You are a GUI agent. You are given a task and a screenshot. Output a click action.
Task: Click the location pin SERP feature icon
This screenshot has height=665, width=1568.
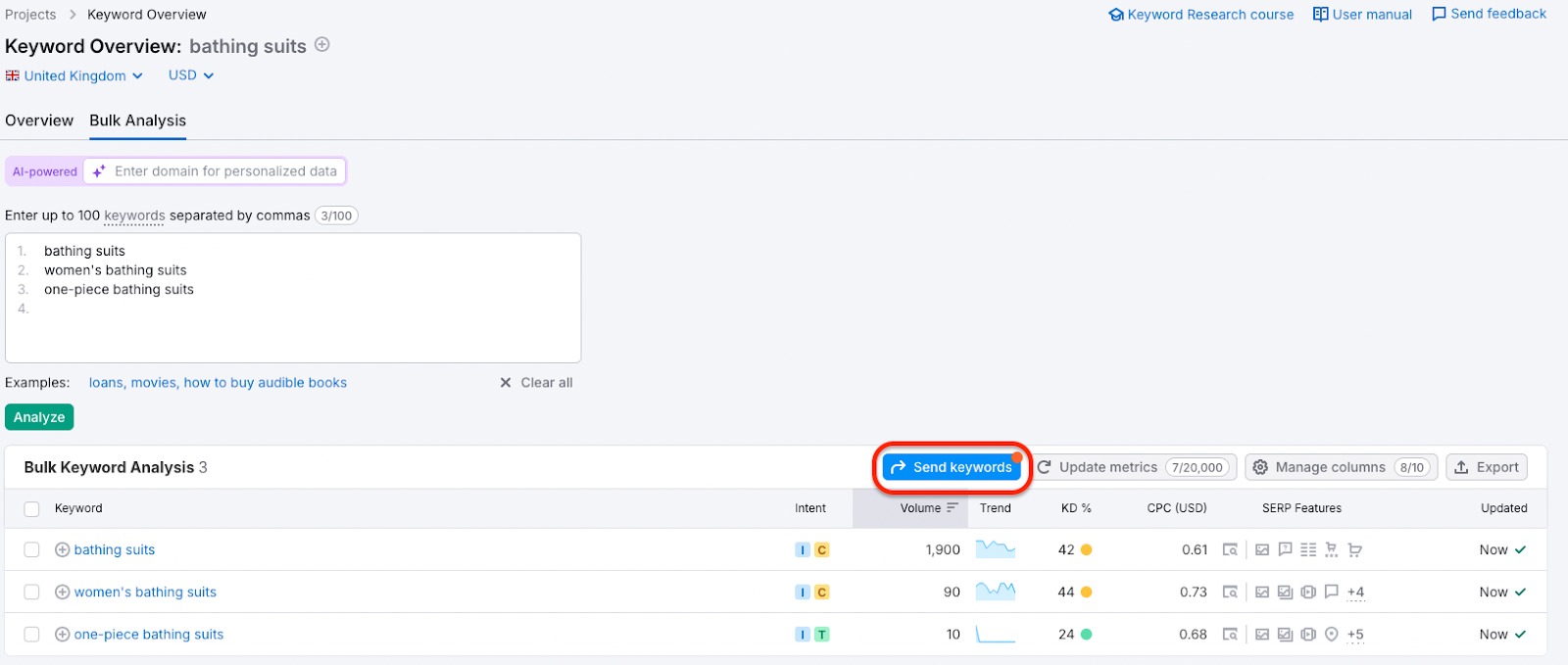1331,635
